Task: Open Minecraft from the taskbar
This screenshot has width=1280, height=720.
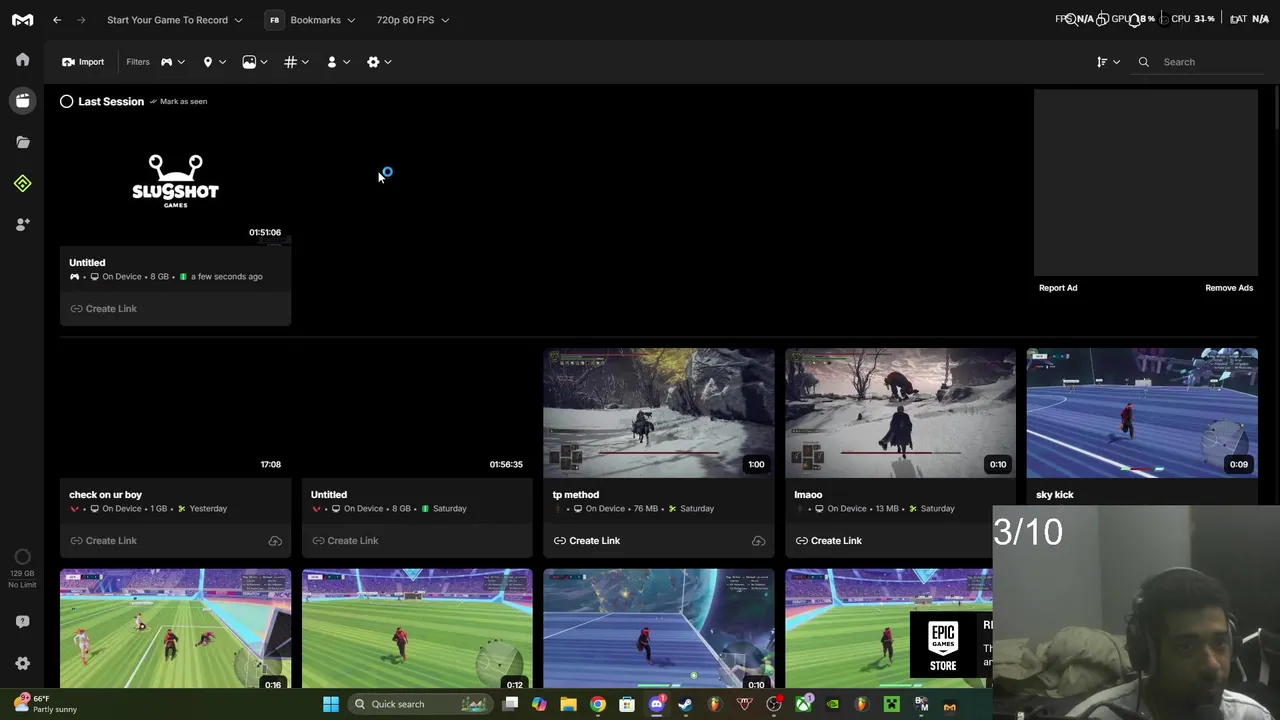Action: coord(891,704)
